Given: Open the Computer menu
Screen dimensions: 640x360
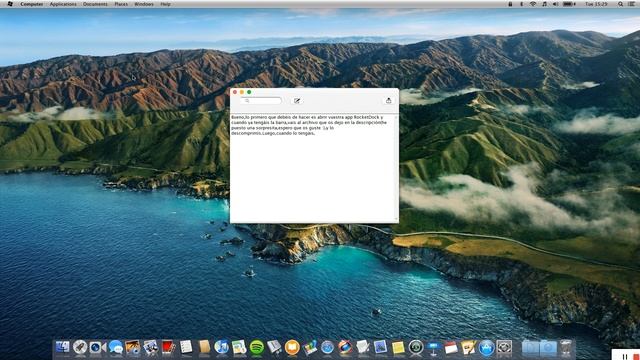Looking at the screenshot, I should (x=32, y=4).
